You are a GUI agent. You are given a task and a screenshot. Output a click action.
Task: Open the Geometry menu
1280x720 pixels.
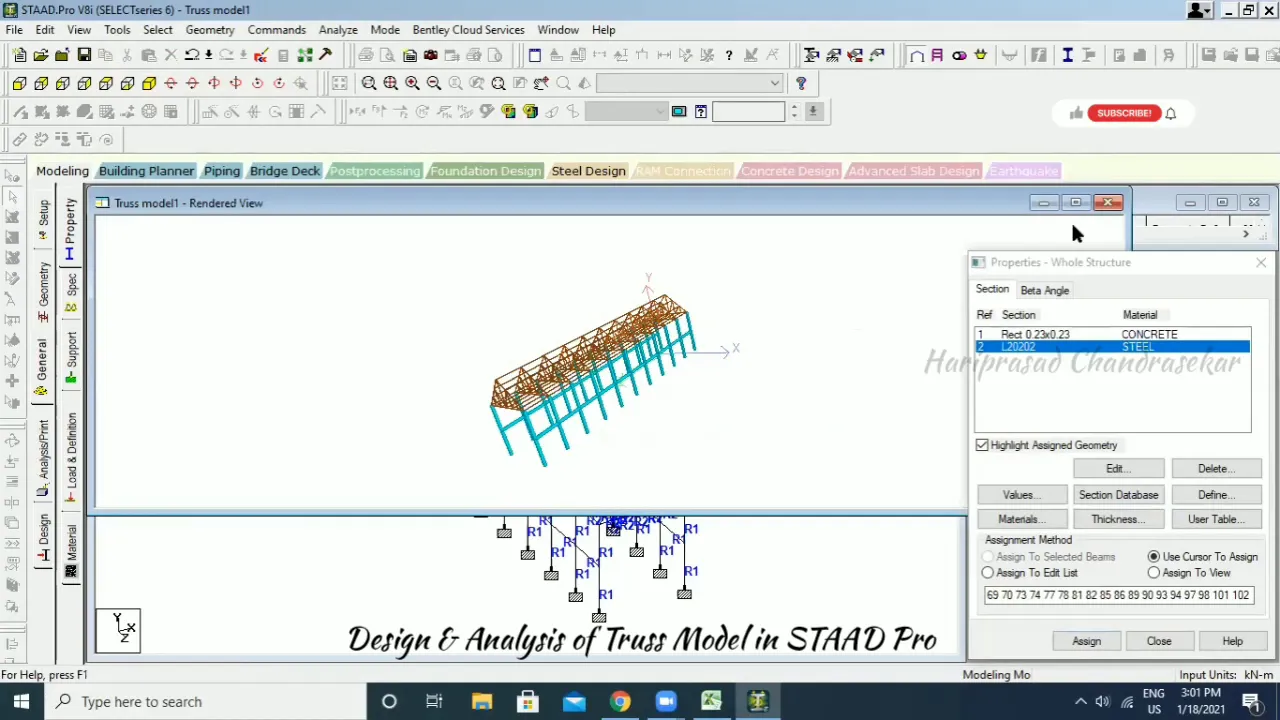tap(209, 29)
